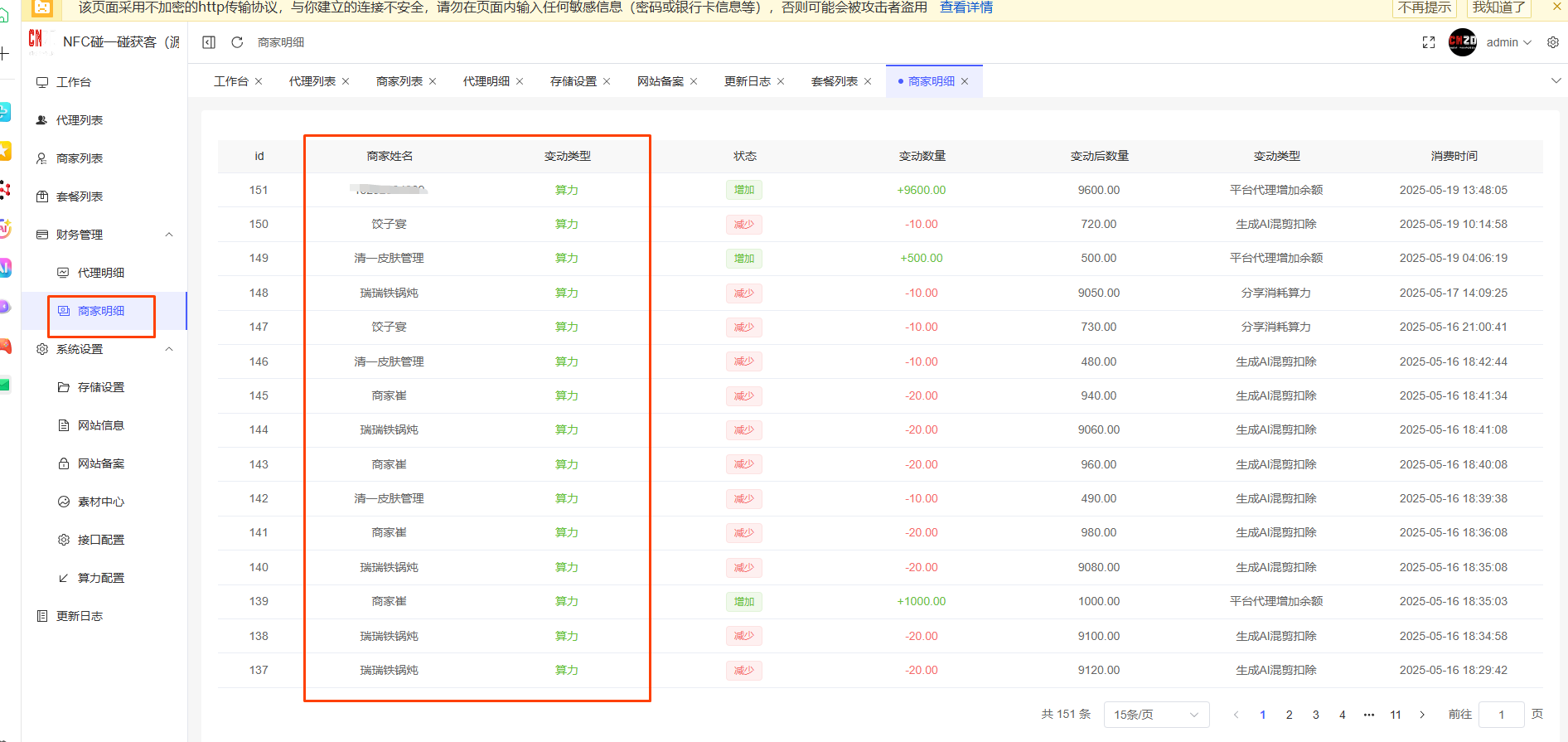Go to page 2 of results
Viewport: 1568px width, 742px height.
pos(1289,715)
